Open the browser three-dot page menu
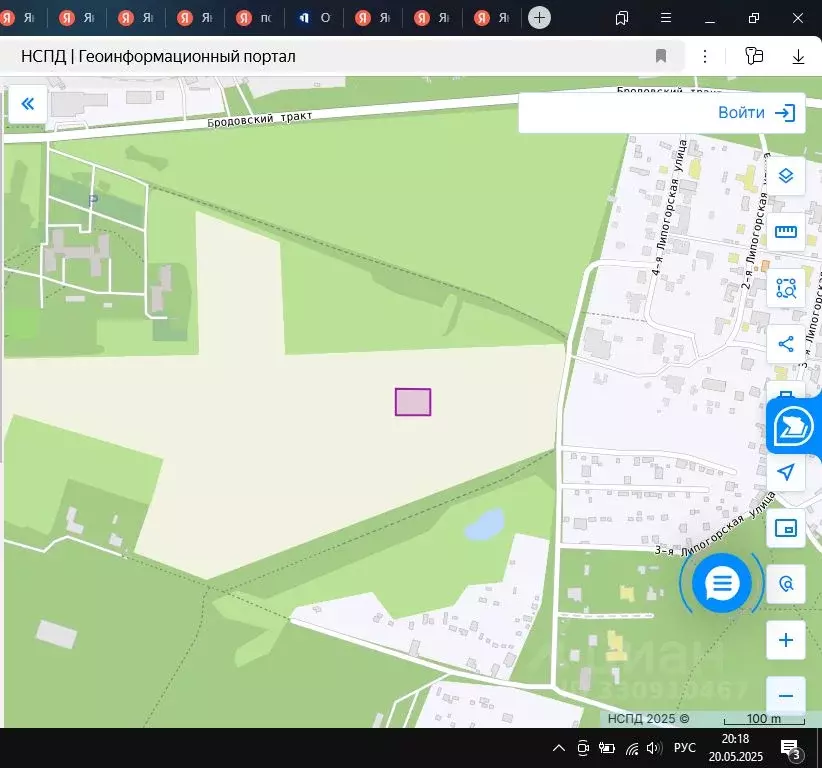The height and width of the screenshot is (768, 822). click(x=705, y=56)
